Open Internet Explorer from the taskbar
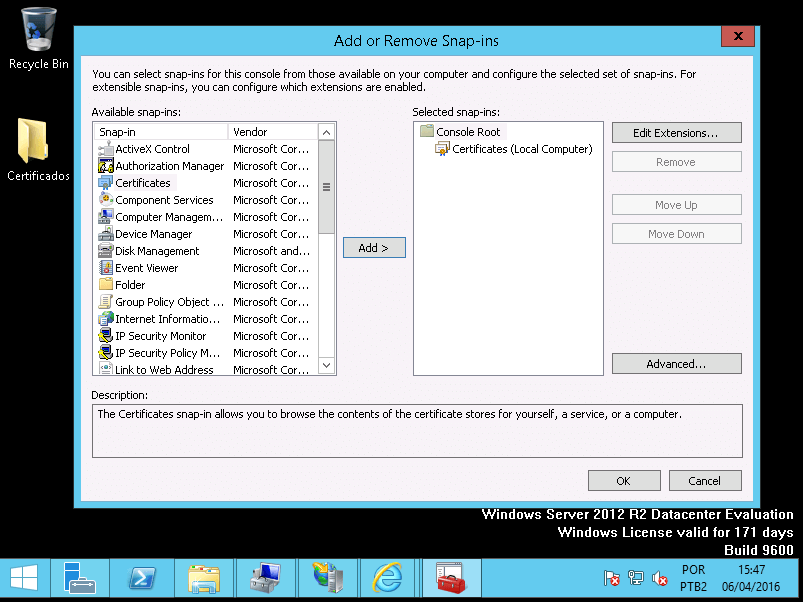 (x=387, y=578)
